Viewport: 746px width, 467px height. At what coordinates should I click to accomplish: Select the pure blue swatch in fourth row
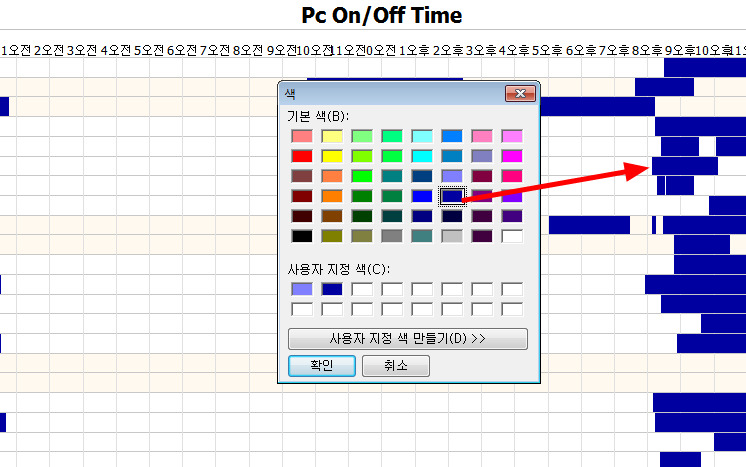click(422, 196)
